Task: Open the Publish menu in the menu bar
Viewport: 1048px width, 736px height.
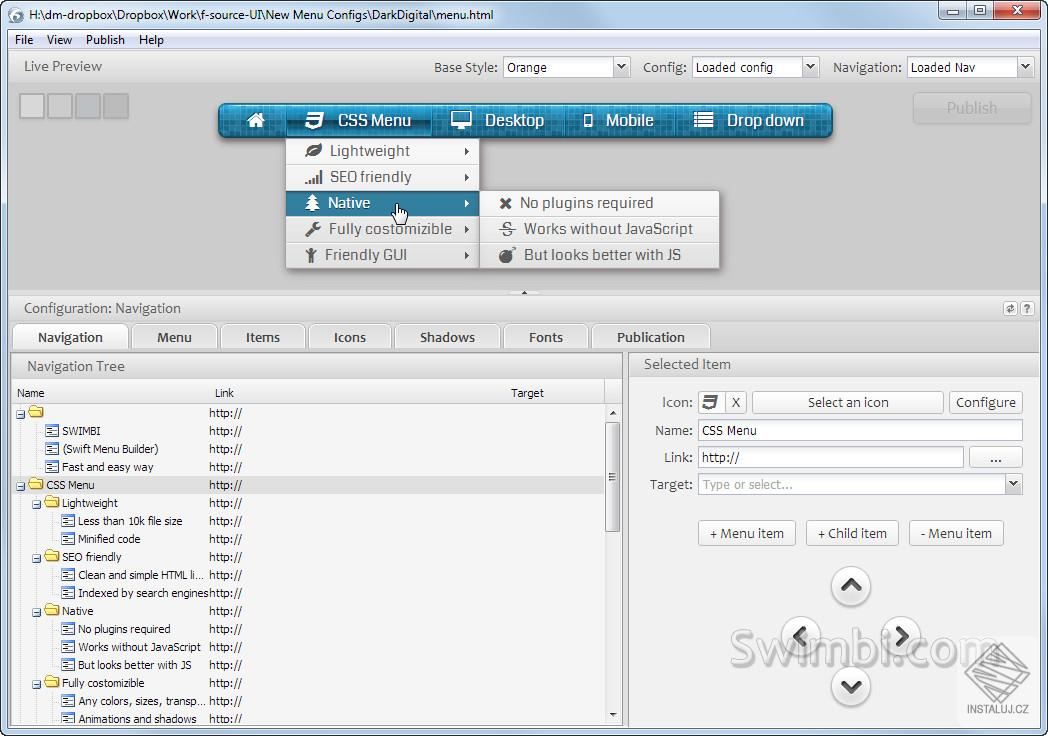Action: coord(105,39)
